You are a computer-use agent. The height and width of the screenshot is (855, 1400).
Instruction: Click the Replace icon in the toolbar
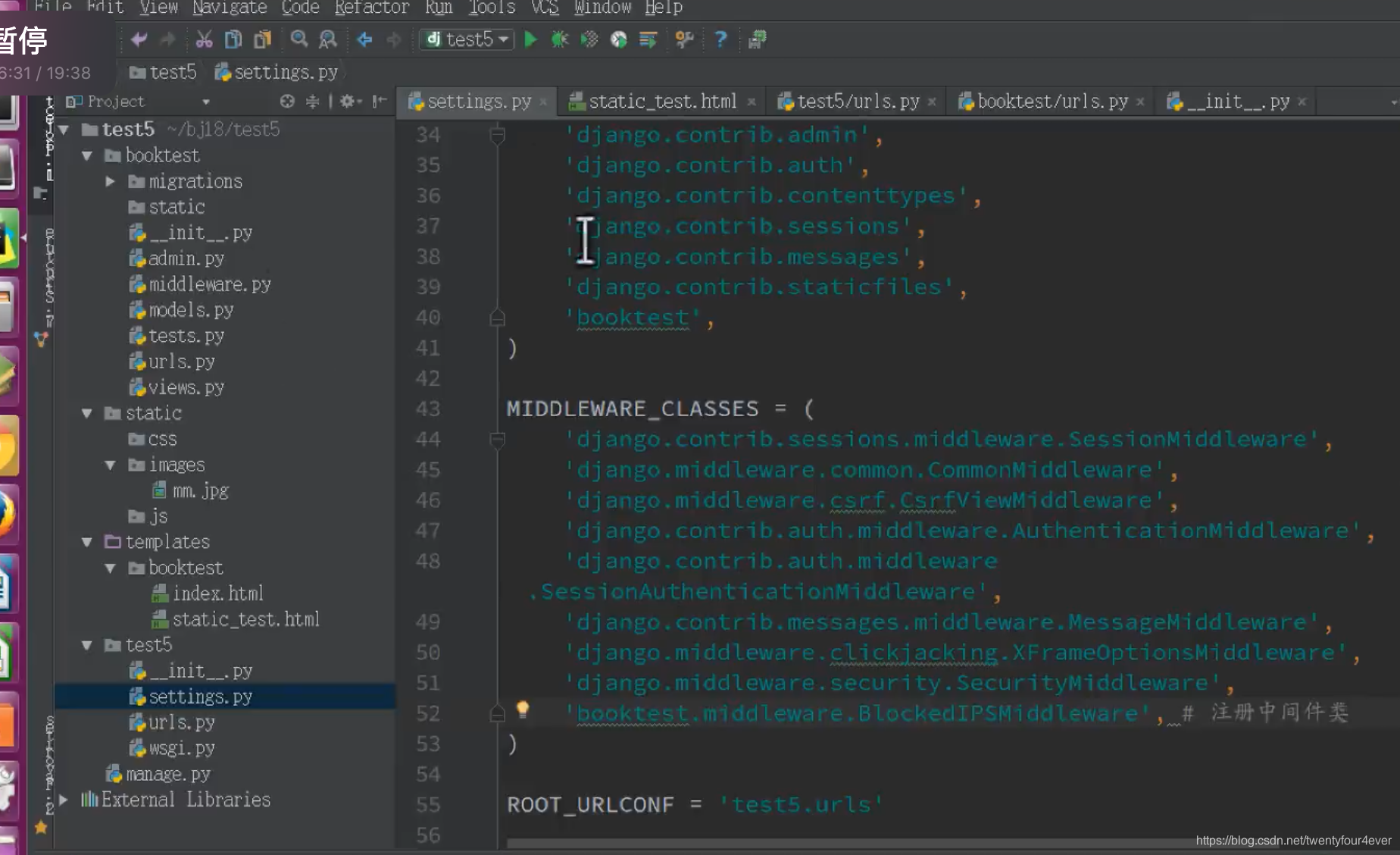328,39
